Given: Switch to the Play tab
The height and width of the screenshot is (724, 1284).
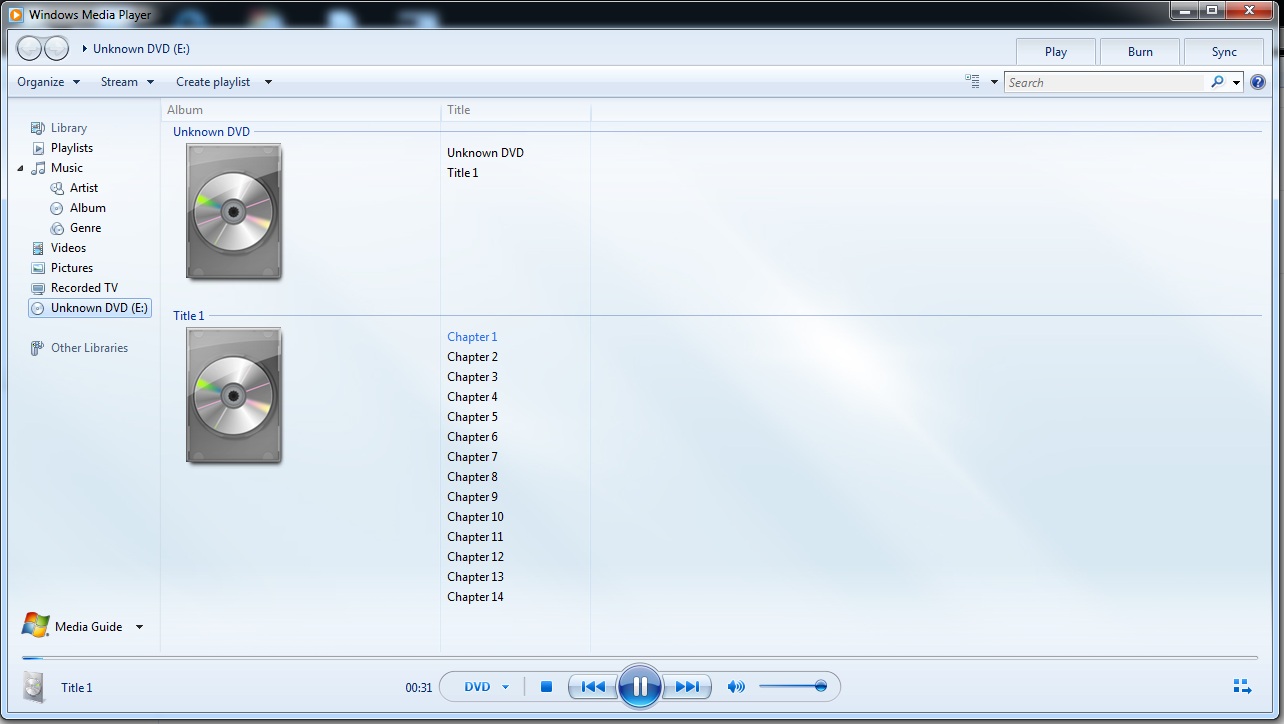Looking at the screenshot, I should pos(1056,52).
